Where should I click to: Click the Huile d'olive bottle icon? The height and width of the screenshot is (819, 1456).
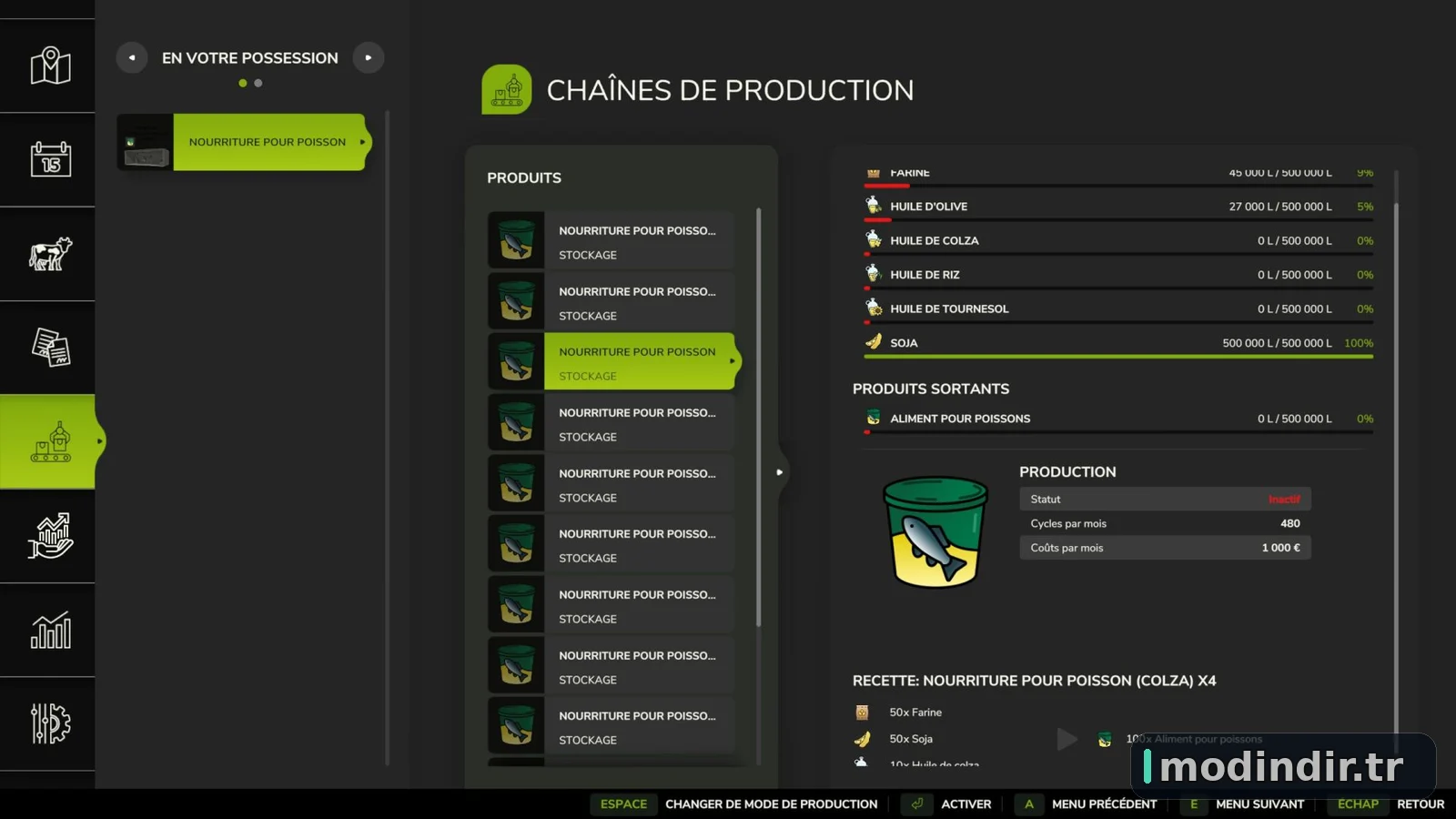(x=874, y=206)
